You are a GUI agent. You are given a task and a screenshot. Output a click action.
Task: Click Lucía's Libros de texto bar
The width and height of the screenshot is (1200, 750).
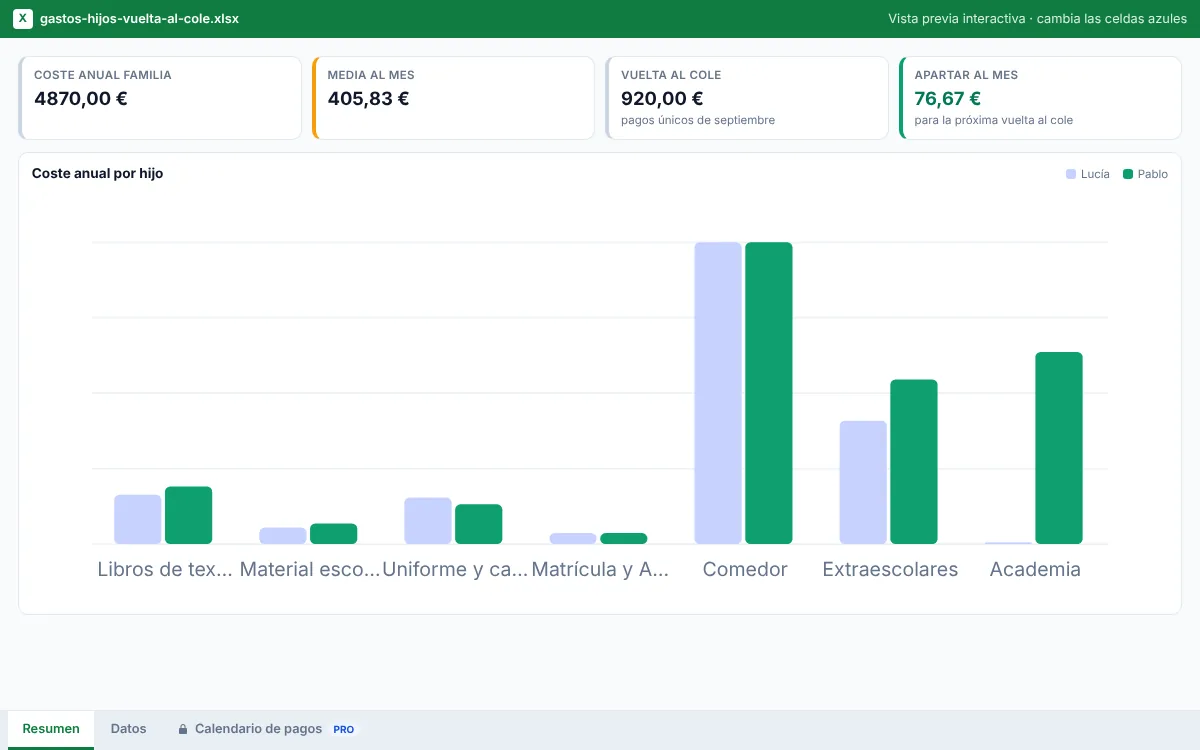tap(137, 519)
